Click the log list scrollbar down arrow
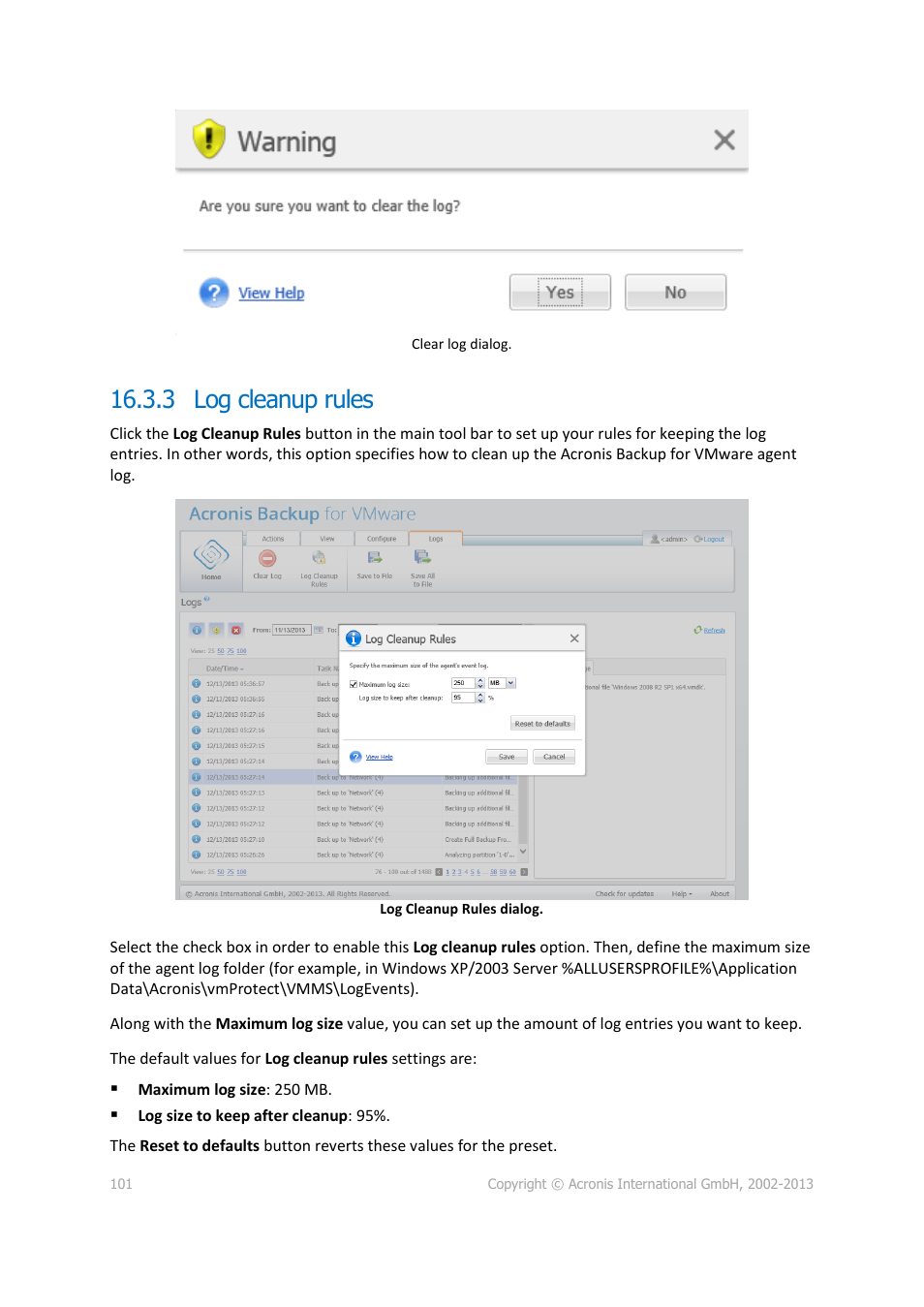 tap(523, 852)
